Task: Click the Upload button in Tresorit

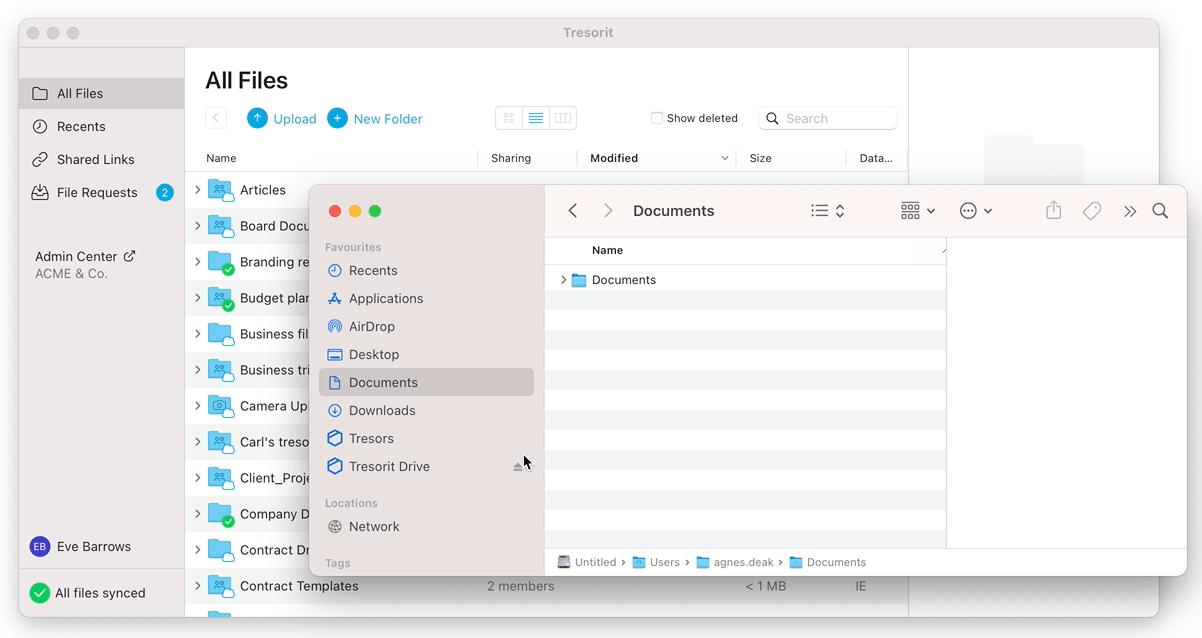Action: tap(282, 118)
